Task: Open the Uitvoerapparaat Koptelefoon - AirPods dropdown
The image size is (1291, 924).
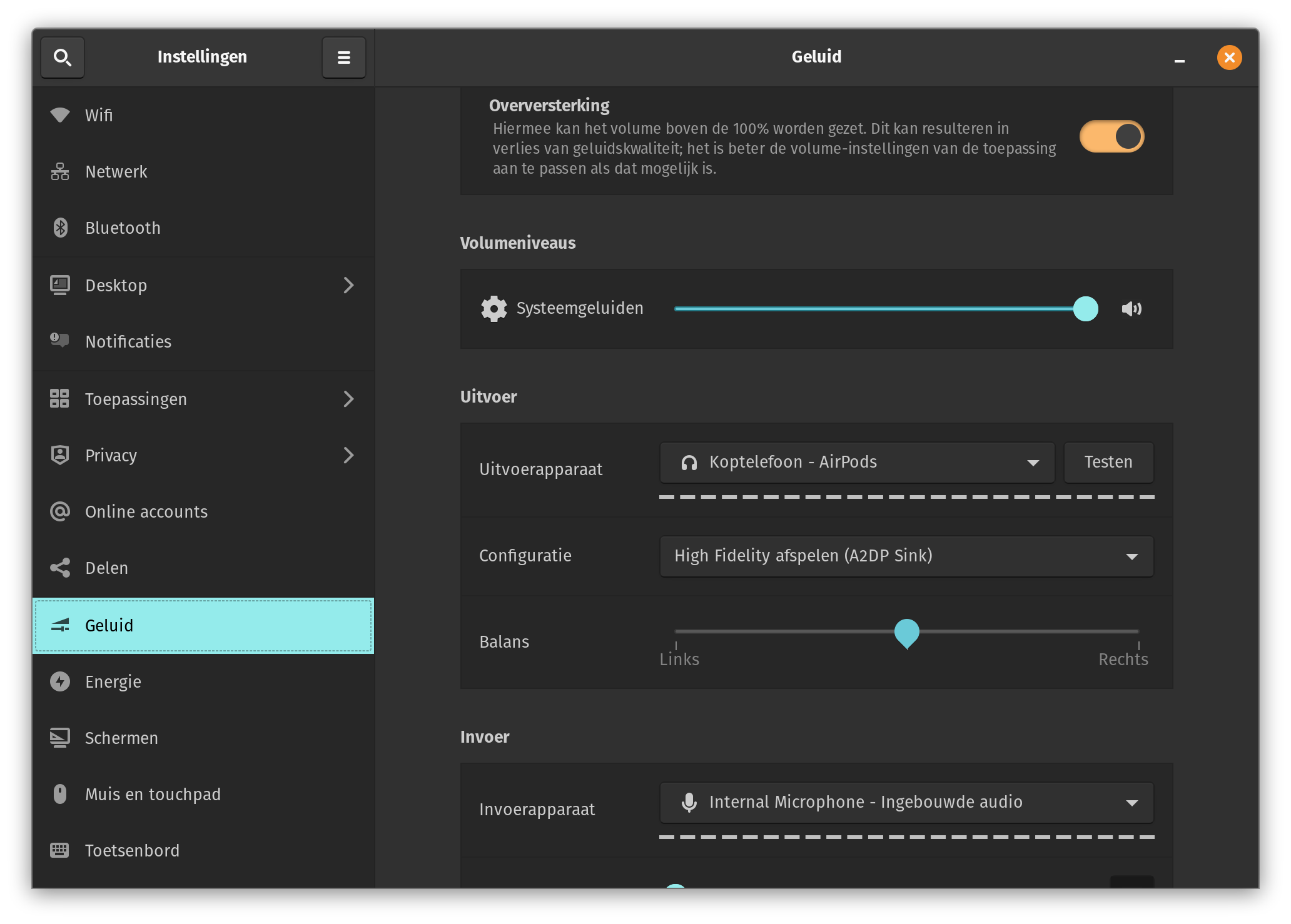Action: coord(857,463)
